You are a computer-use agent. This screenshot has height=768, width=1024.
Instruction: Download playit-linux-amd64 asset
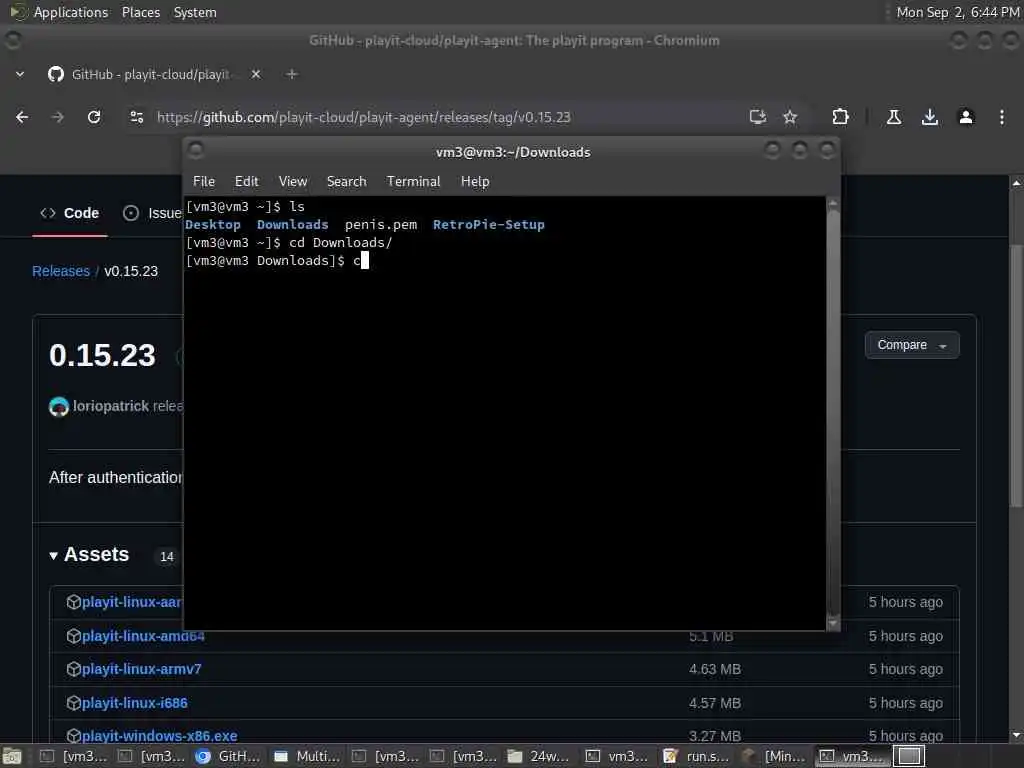click(x=143, y=636)
